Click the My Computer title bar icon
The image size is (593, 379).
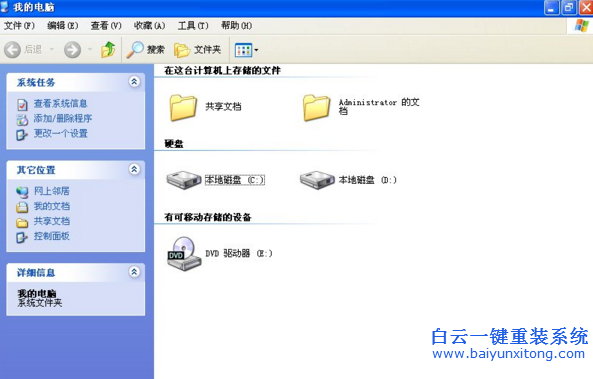point(5,7)
